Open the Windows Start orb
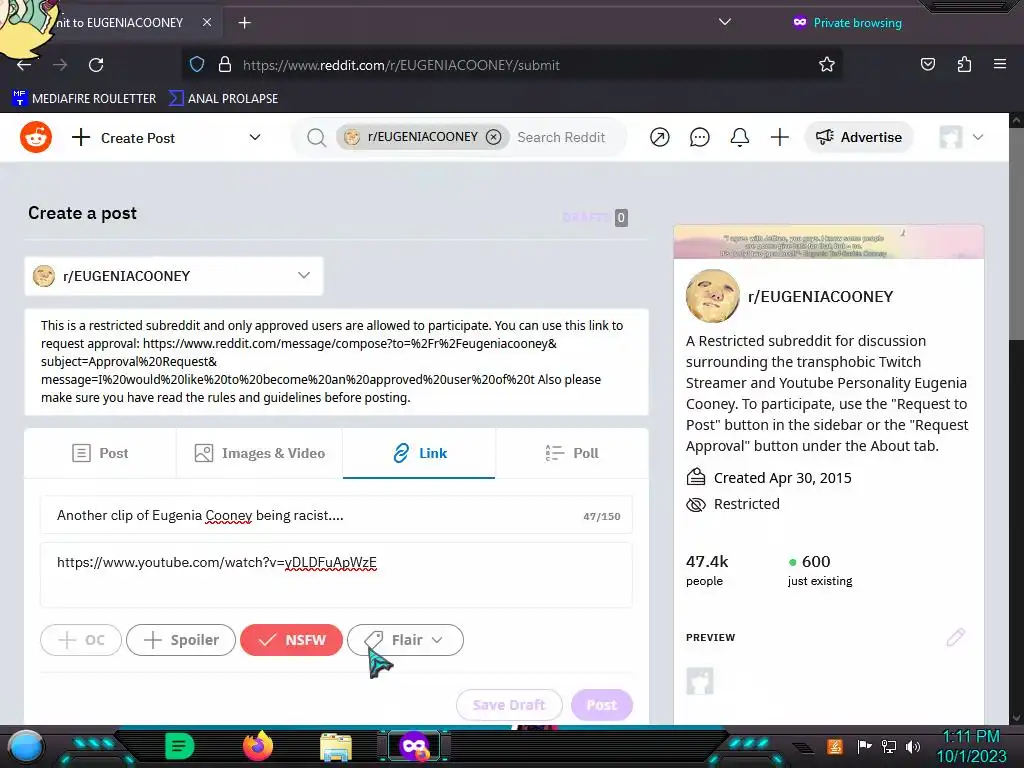The width and height of the screenshot is (1024, 768). [25, 746]
